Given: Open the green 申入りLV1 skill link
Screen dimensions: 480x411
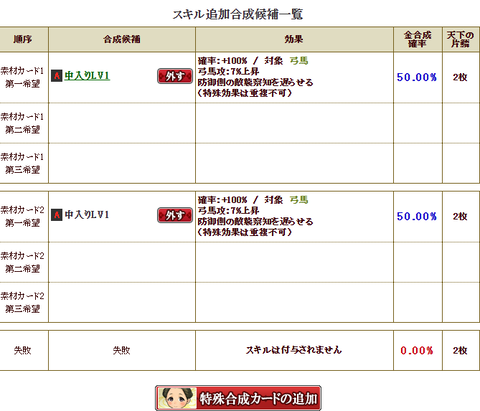Looking at the screenshot, I should [x=87, y=76].
